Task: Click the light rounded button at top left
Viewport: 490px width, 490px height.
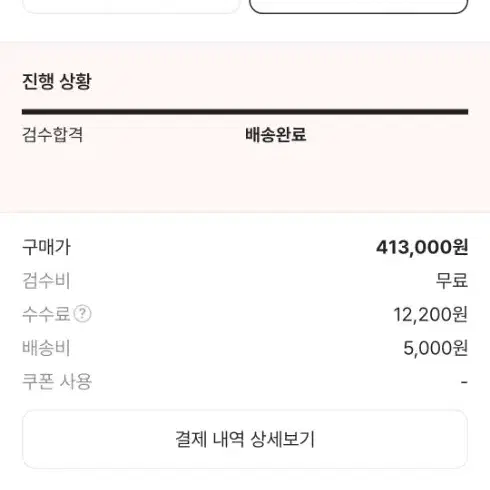Action: (x=131, y=6)
